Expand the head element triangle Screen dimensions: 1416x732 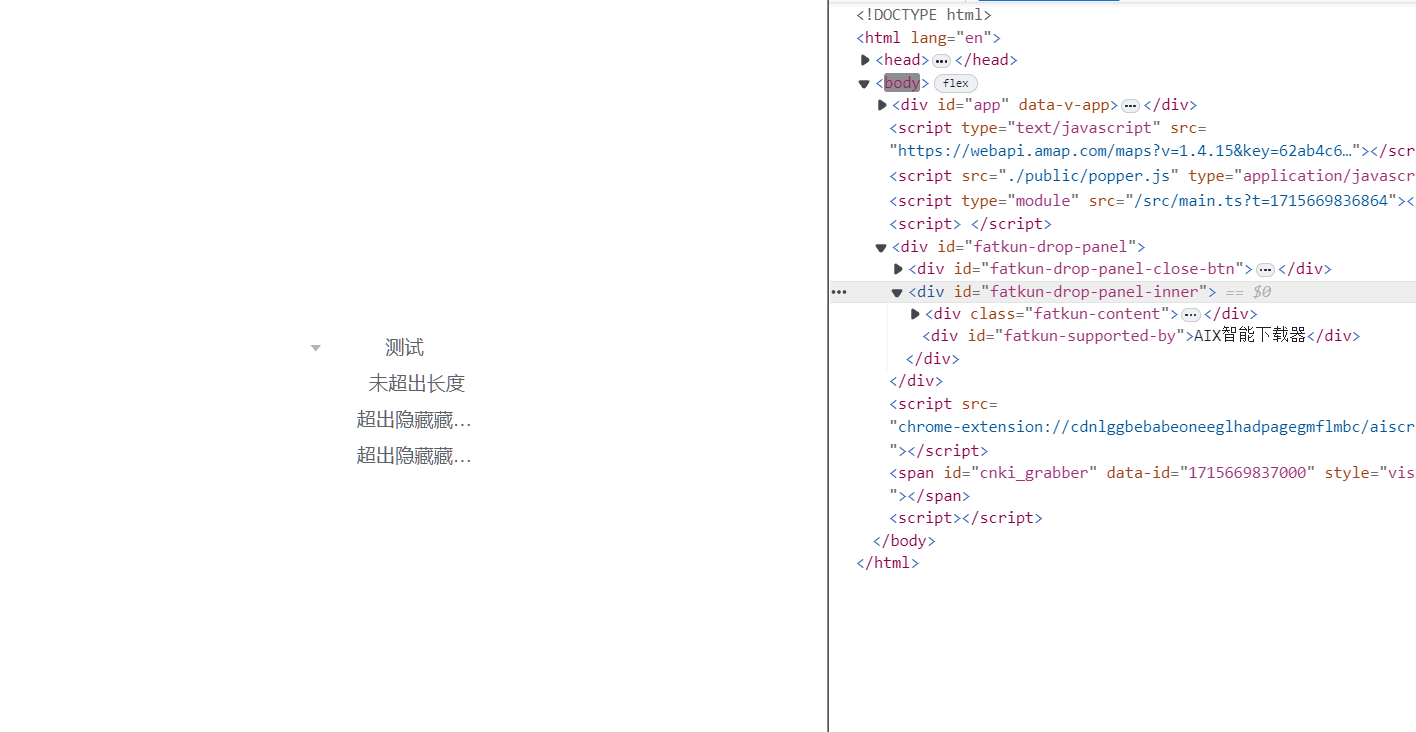click(865, 60)
